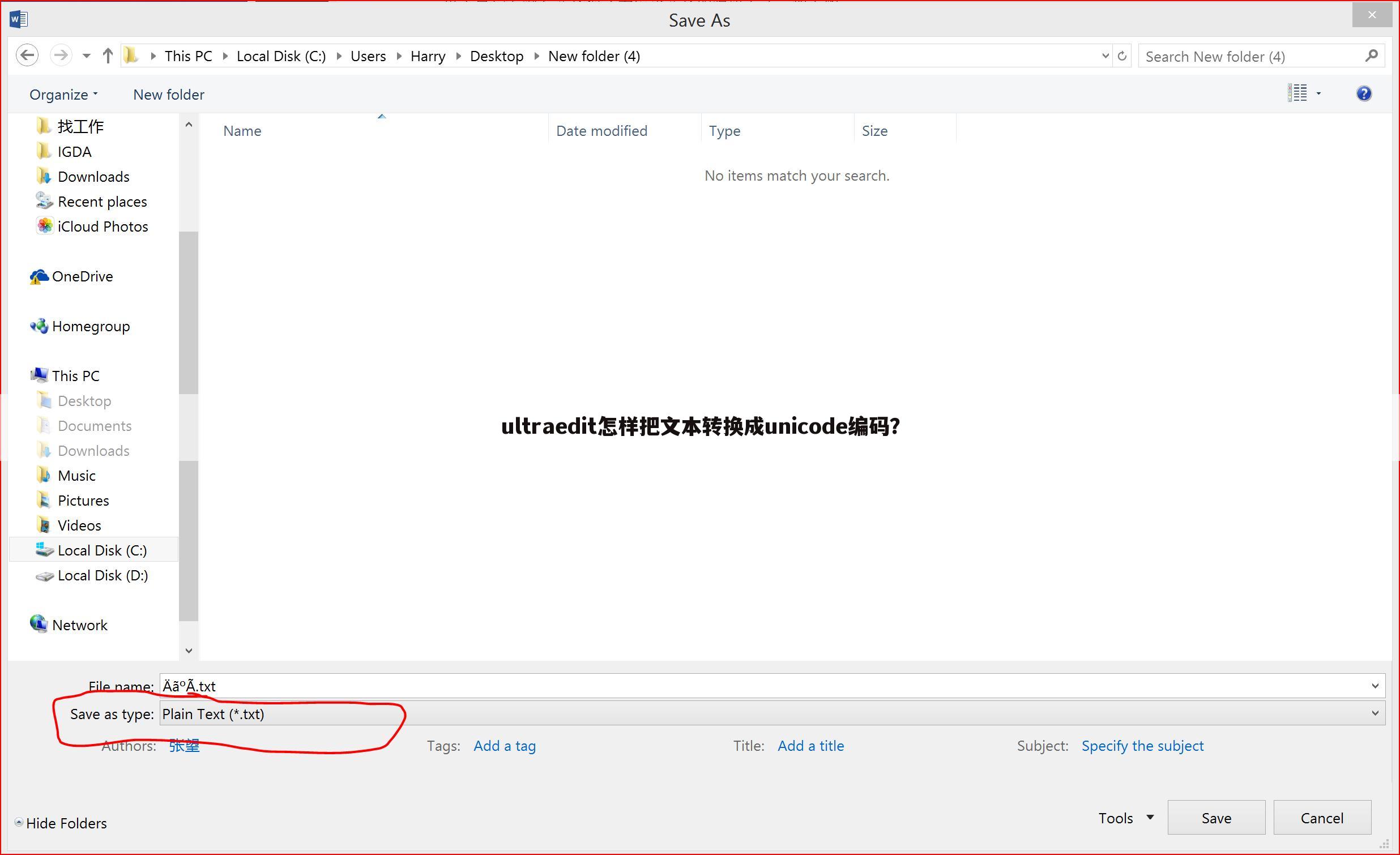Open the Tools dropdown menu
Image resolution: width=1400 pixels, height=855 pixels.
pyautogui.click(x=1126, y=818)
